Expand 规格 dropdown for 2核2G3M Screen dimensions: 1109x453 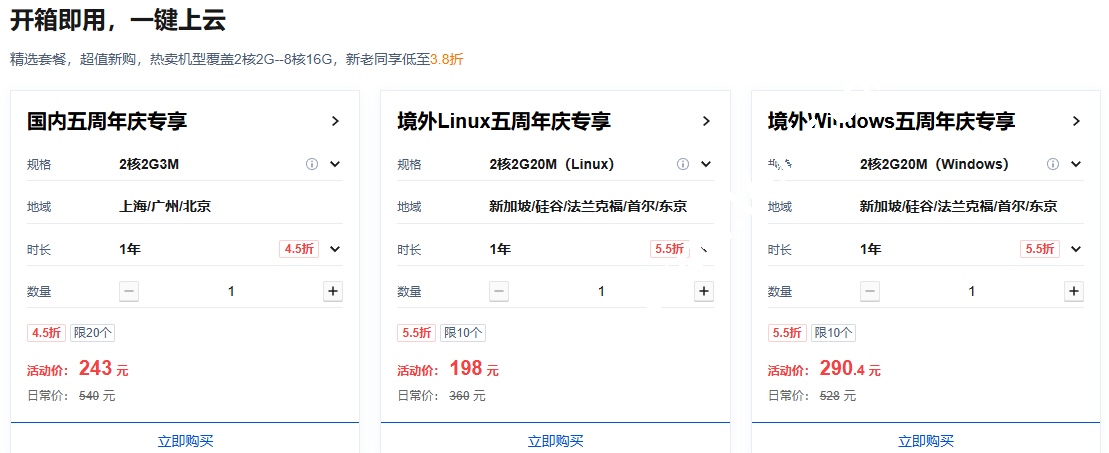[x=335, y=164]
